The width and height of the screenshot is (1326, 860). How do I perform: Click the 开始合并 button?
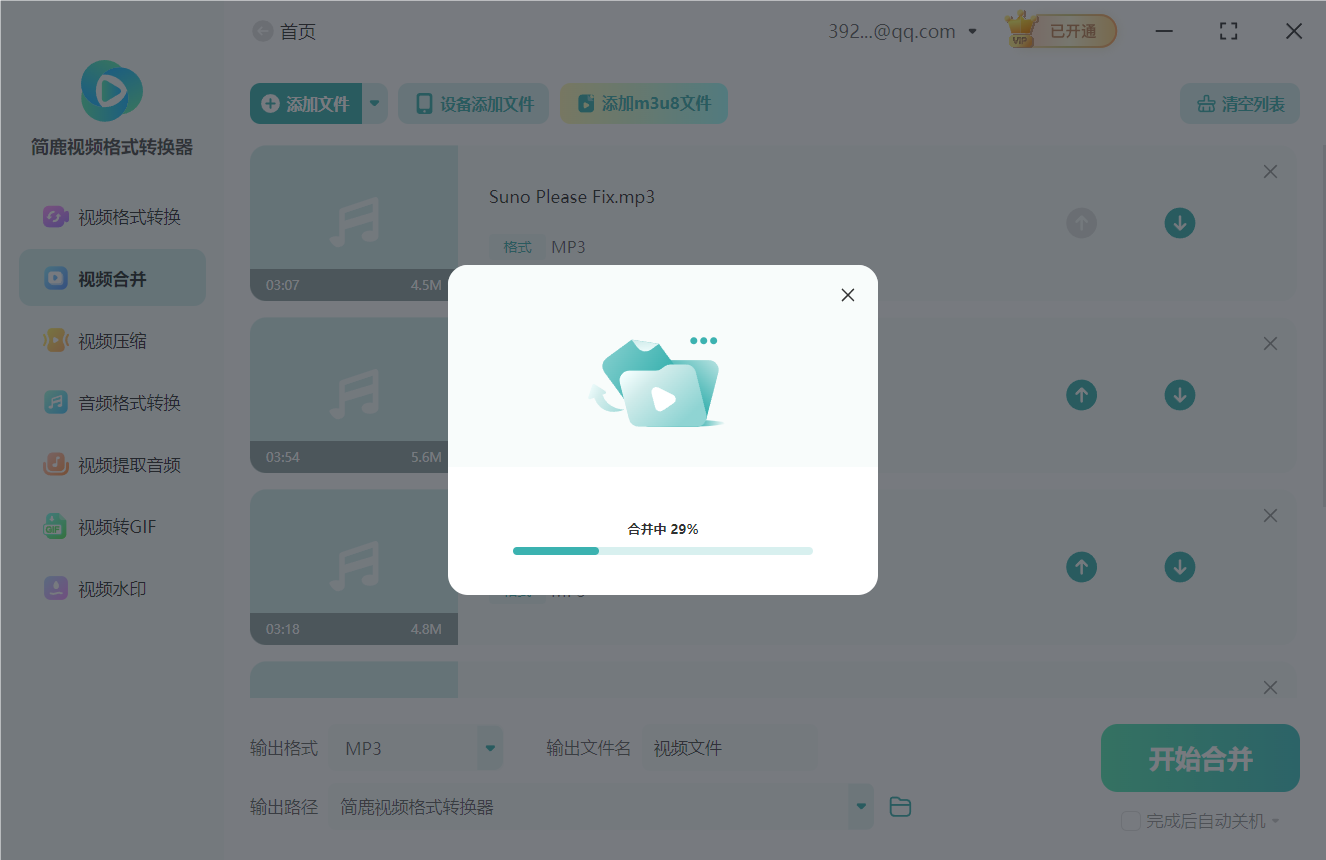(x=1199, y=758)
